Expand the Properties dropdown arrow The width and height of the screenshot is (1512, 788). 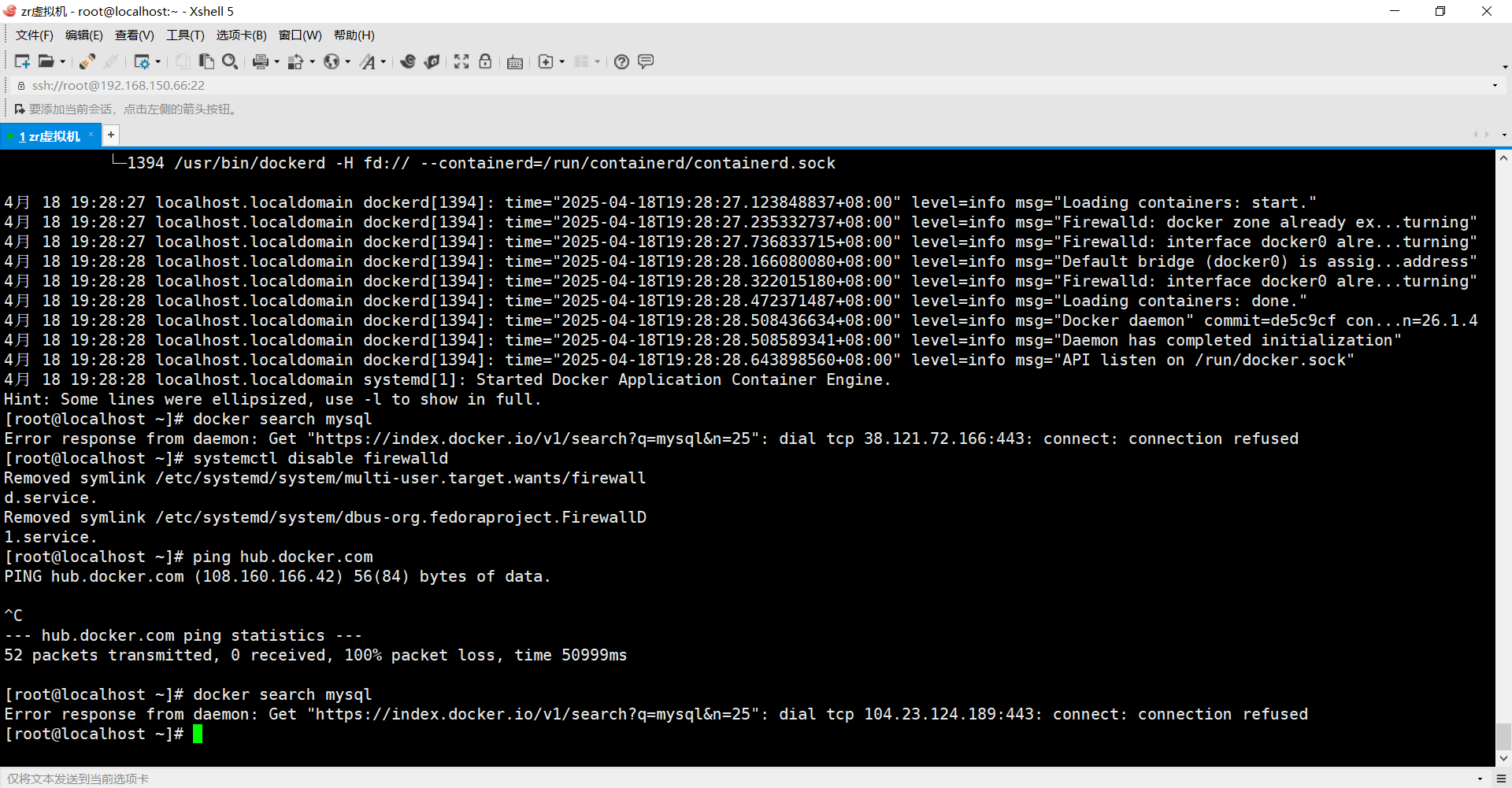point(158,61)
